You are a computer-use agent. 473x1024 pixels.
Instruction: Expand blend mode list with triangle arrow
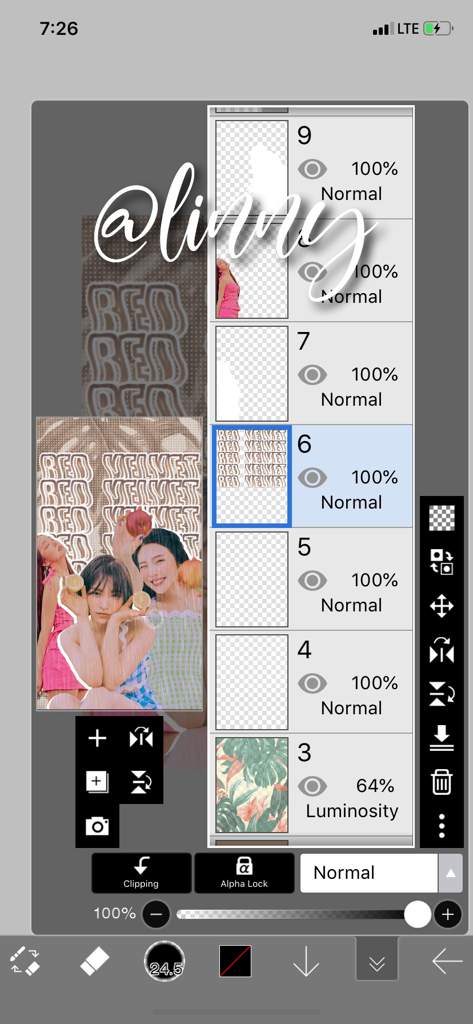click(x=450, y=873)
